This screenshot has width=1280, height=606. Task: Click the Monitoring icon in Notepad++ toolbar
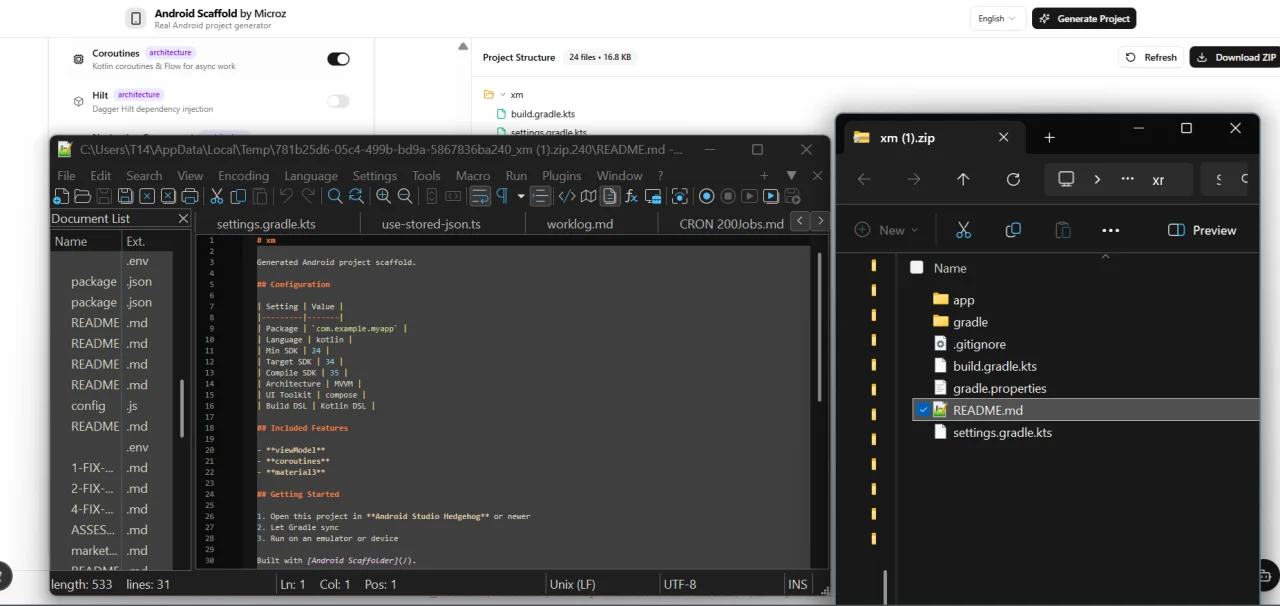(681, 196)
